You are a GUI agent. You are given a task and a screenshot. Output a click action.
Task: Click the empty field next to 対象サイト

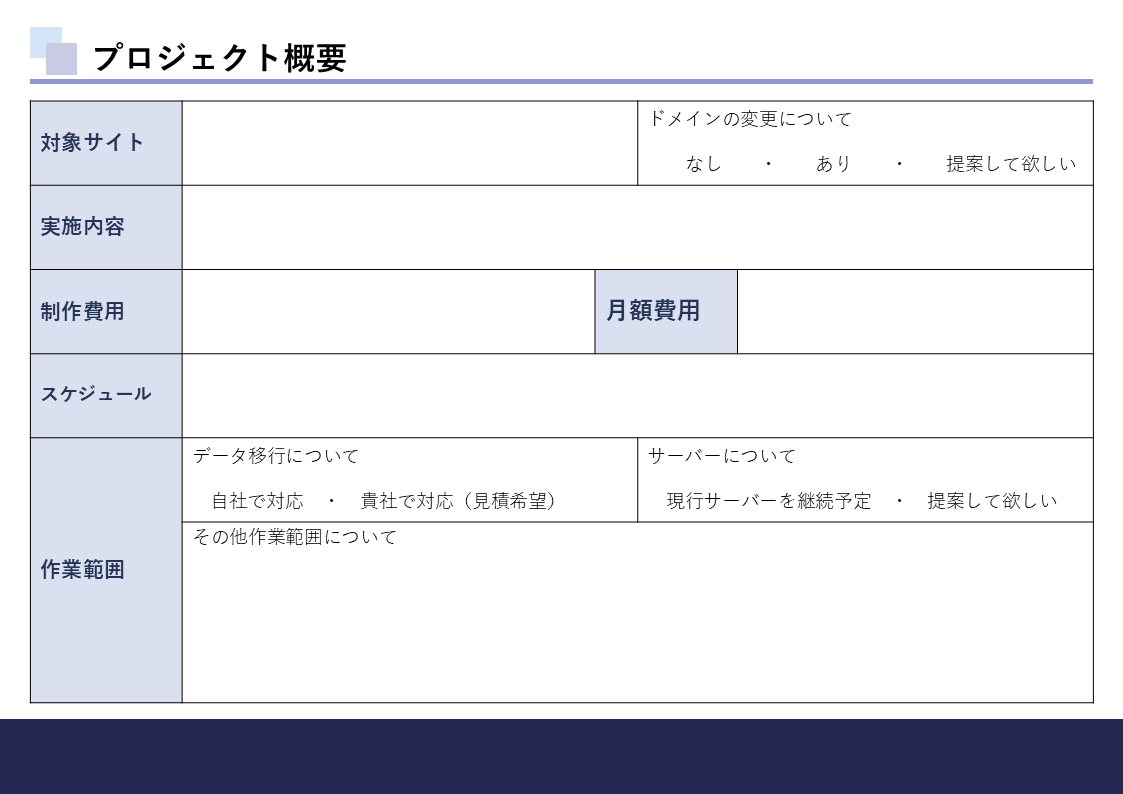(409, 143)
